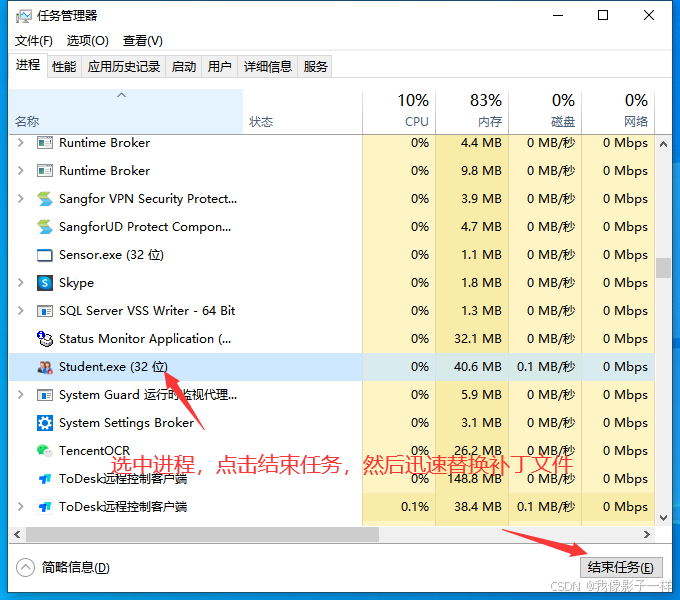Sort by the 状态 column header
This screenshot has width=680, height=600.
click(302, 111)
